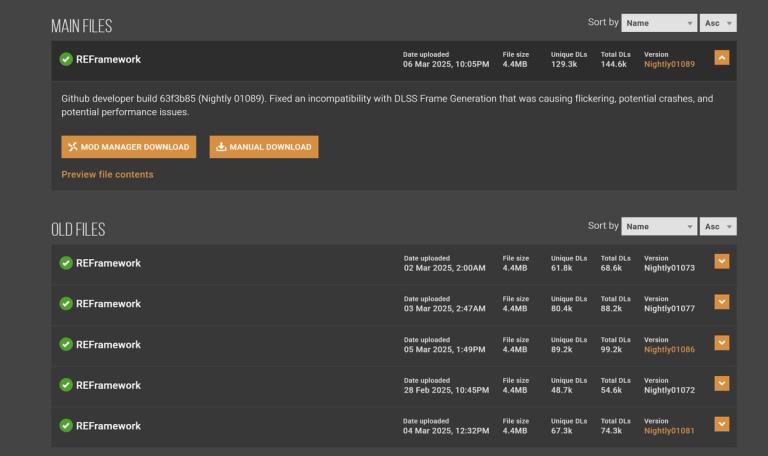Click REFramework title uploaded 05 Mar 2025

tap(108, 344)
